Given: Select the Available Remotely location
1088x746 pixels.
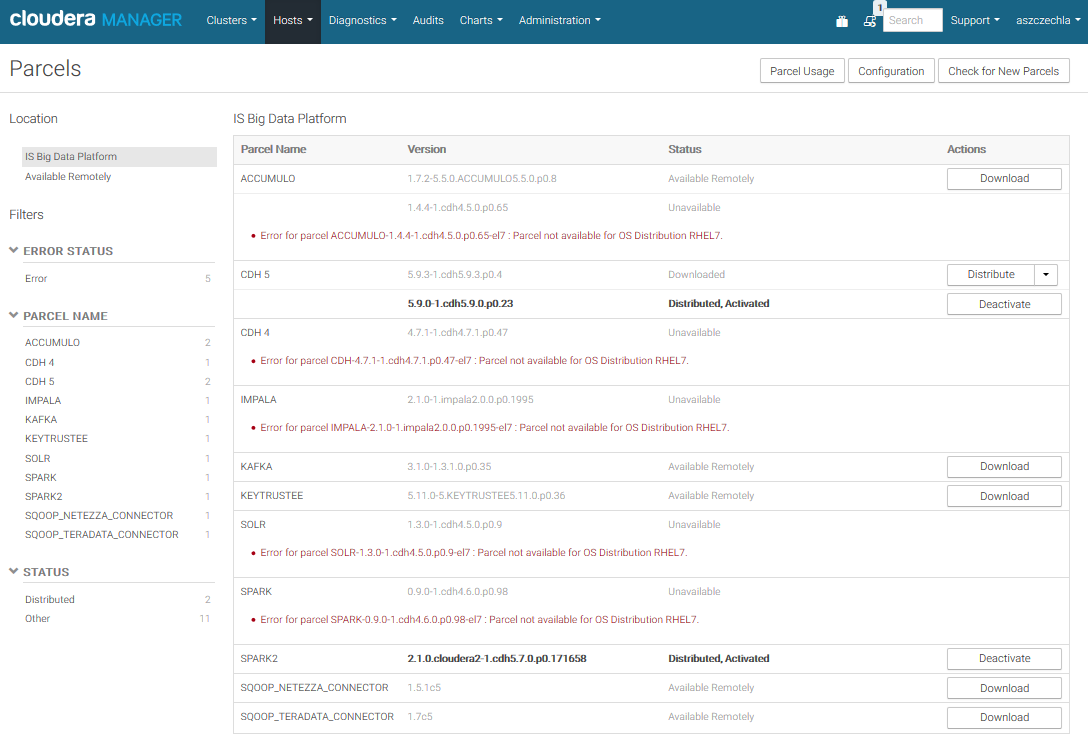Looking at the screenshot, I should coord(68,176).
